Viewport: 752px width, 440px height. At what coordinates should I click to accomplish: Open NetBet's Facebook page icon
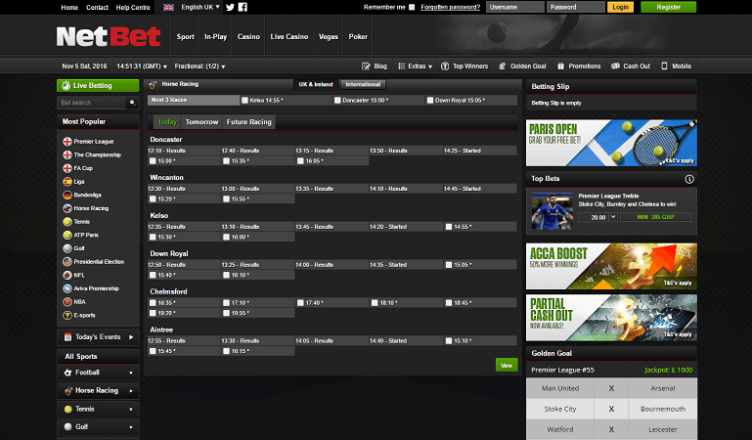[x=243, y=7]
